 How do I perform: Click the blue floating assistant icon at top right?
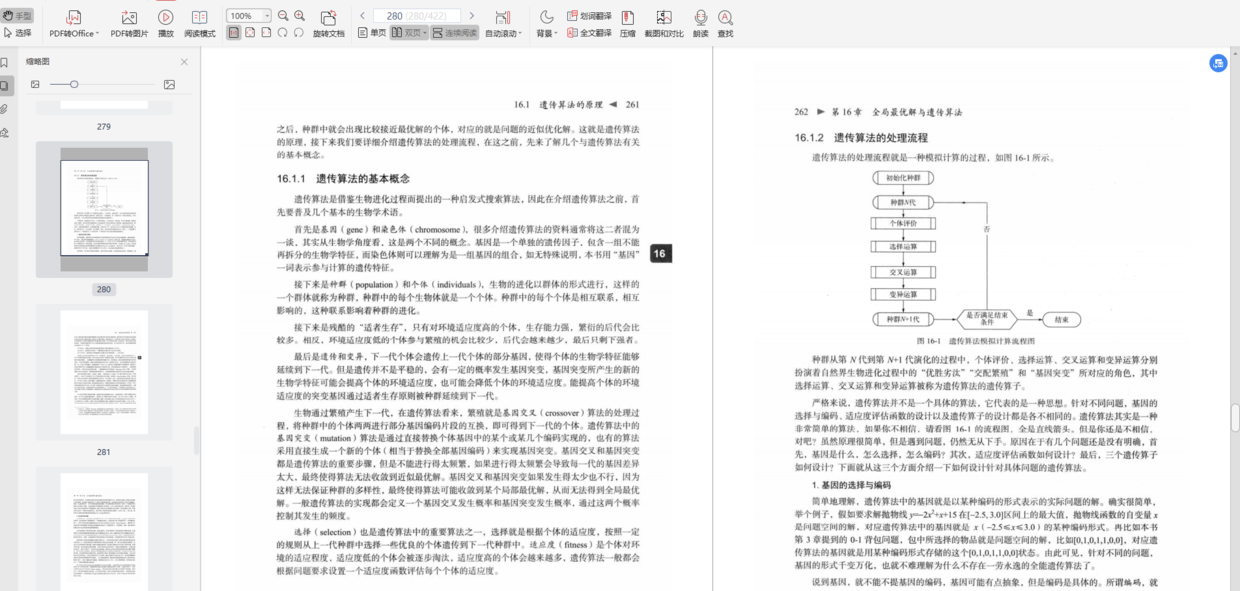pos(1217,63)
